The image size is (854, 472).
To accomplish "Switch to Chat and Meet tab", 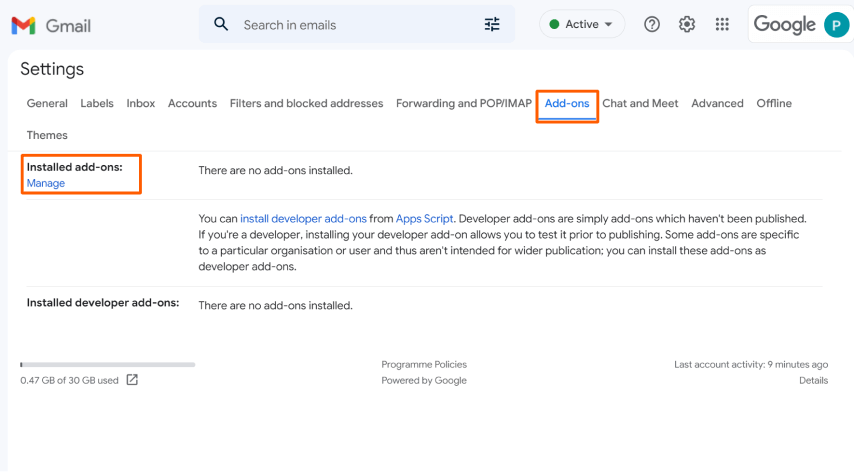I will point(640,103).
